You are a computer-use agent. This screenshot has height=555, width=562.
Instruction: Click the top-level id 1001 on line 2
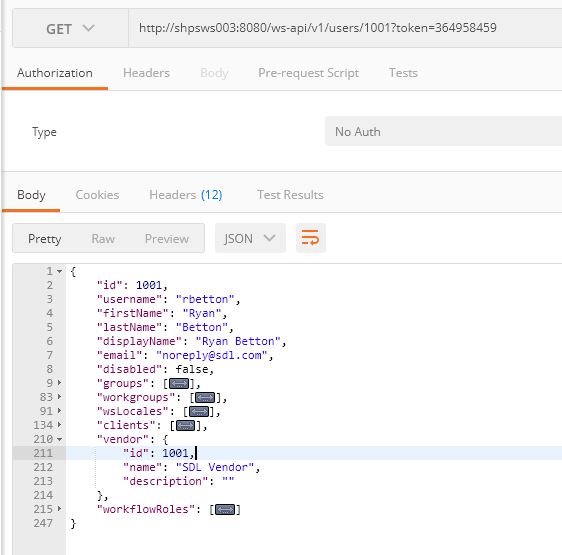click(149, 285)
